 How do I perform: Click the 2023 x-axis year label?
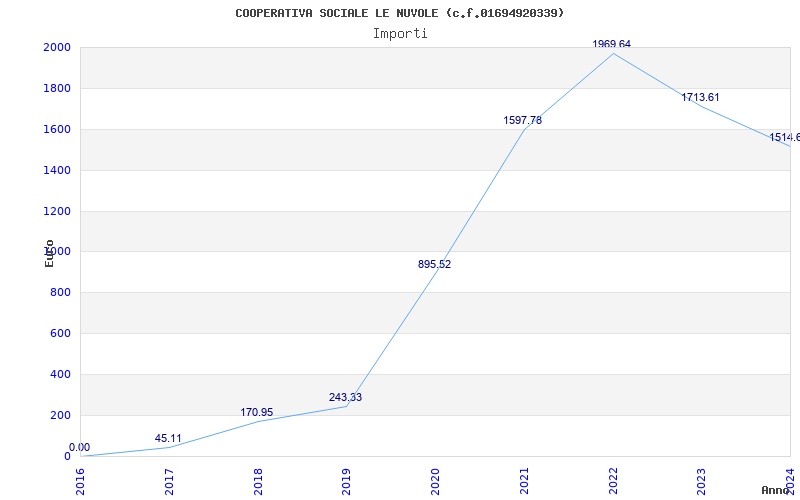pos(702,482)
